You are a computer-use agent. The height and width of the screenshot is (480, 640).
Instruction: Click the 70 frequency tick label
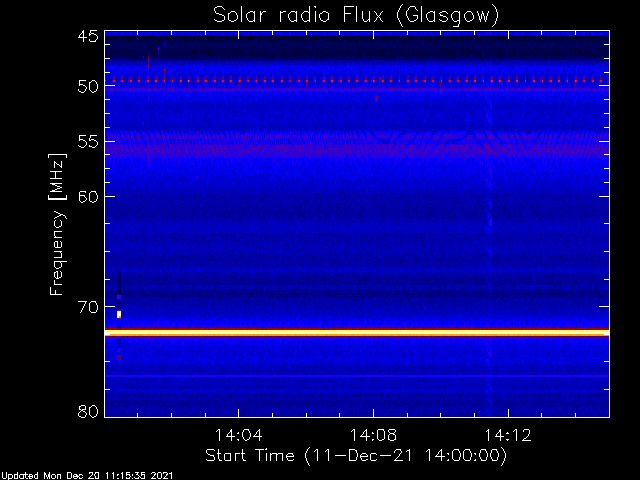[88, 307]
